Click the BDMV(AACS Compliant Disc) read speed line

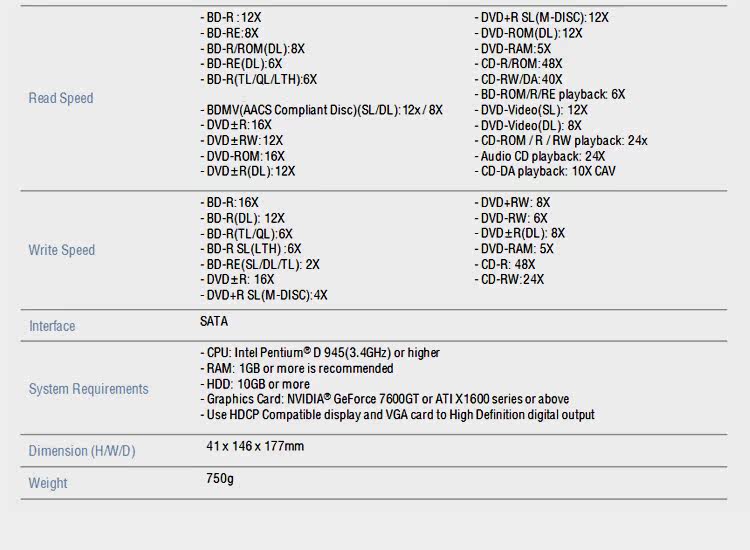[321, 110]
